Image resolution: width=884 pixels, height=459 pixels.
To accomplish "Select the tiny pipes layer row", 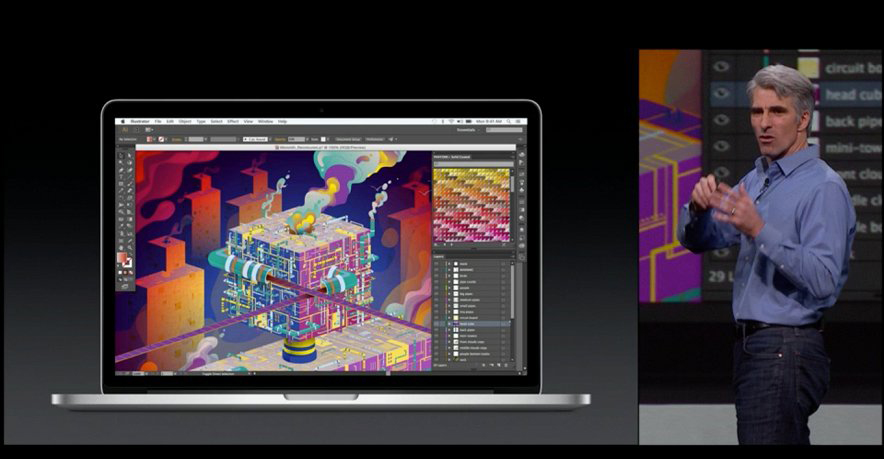I will tap(471, 312).
